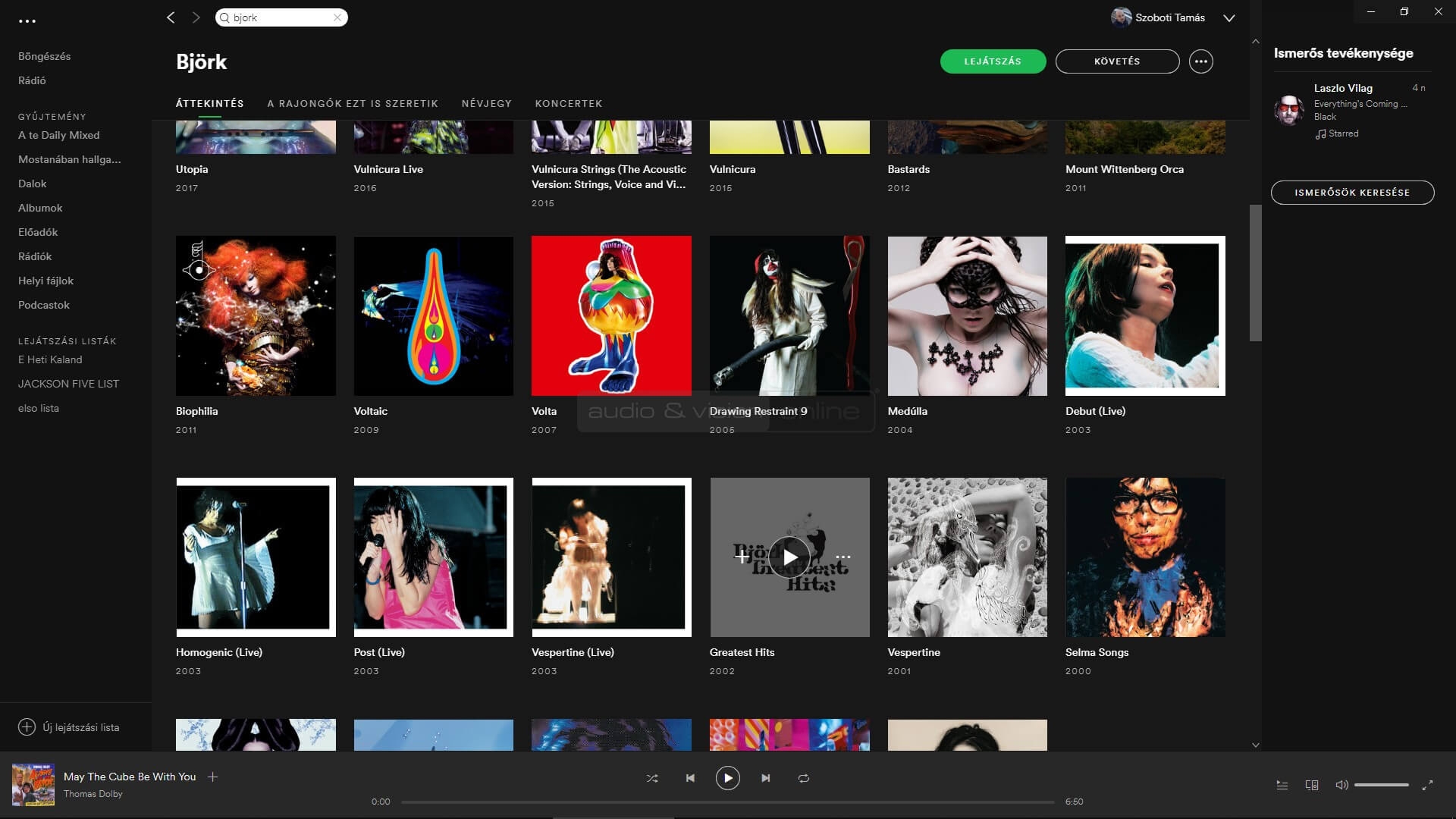Click the Mount Wittenberg Orca title
1456x819 pixels.
click(1125, 169)
